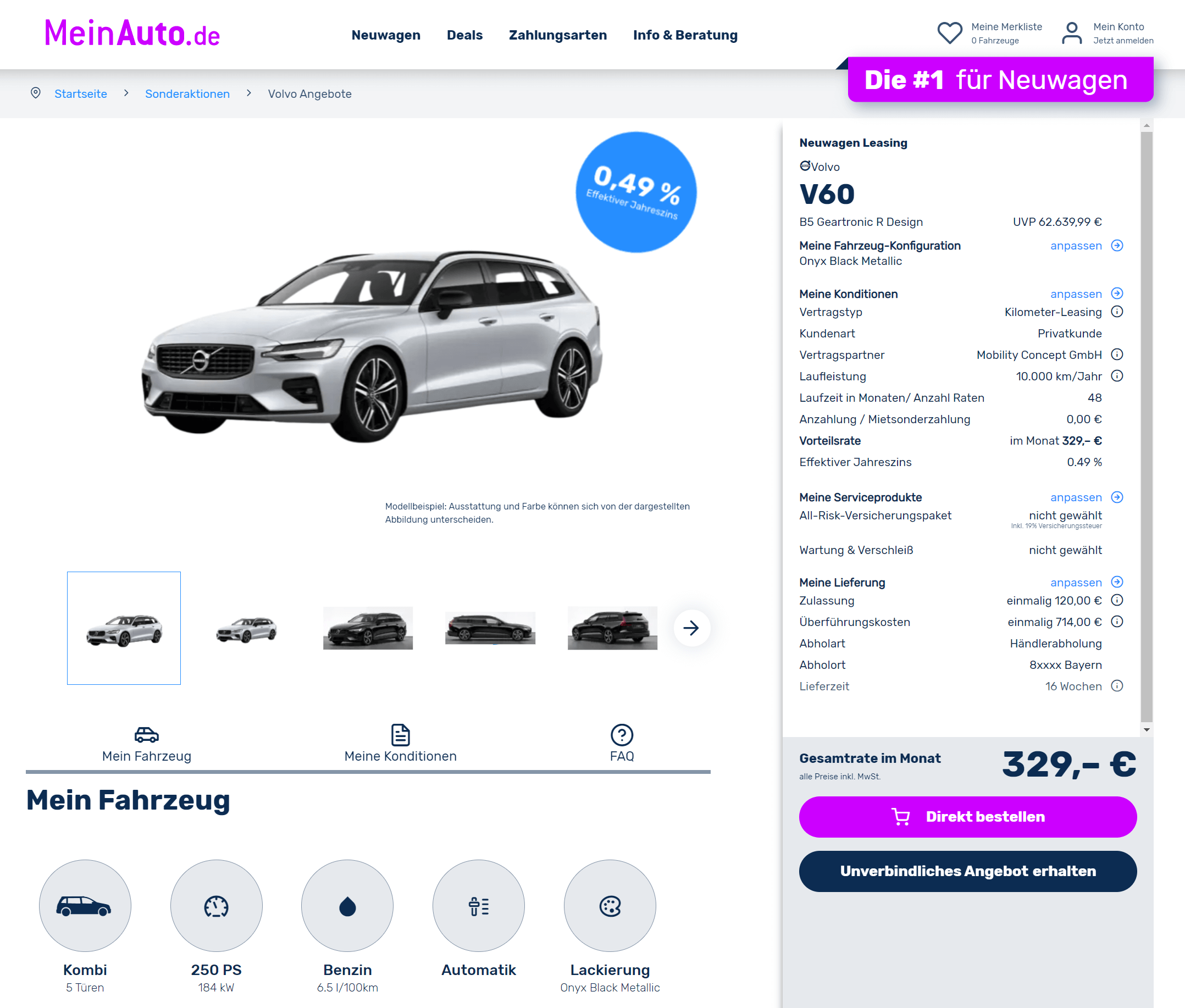Click info icon next to Überführungskosten
The width and height of the screenshot is (1185, 1008).
click(x=1116, y=622)
